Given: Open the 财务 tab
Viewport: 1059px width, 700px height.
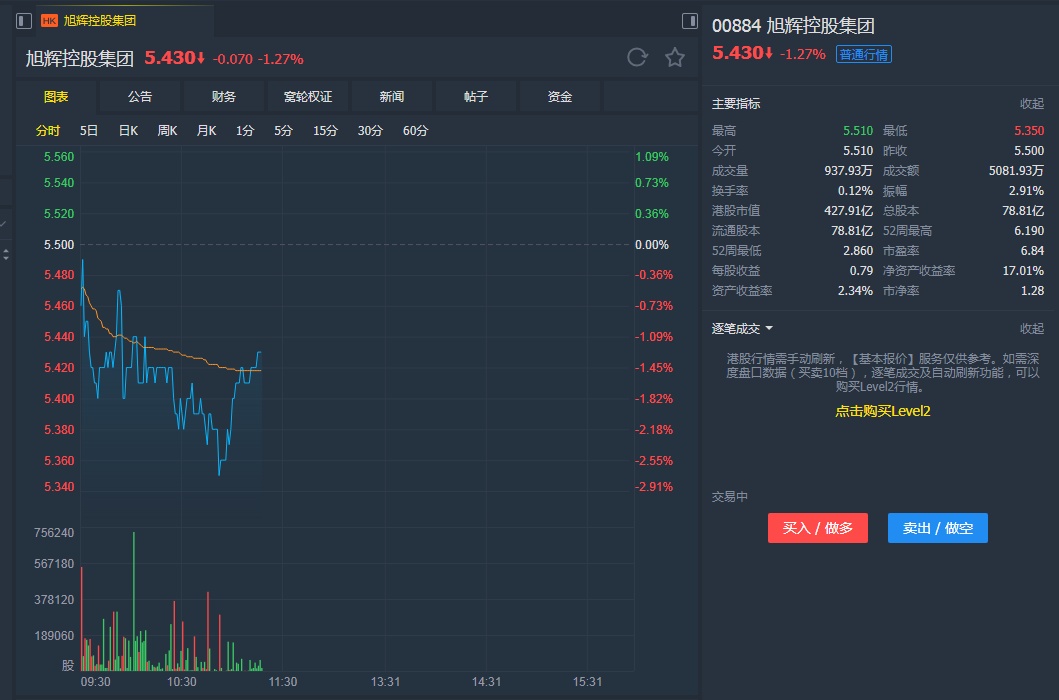Looking at the screenshot, I should [224, 97].
